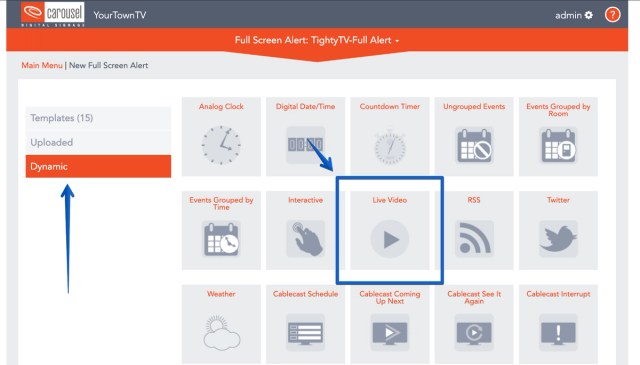This screenshot has width=640, height=365.
Task: Select Cablecast Coming Up Next icon
Action: tap(390, 333)
